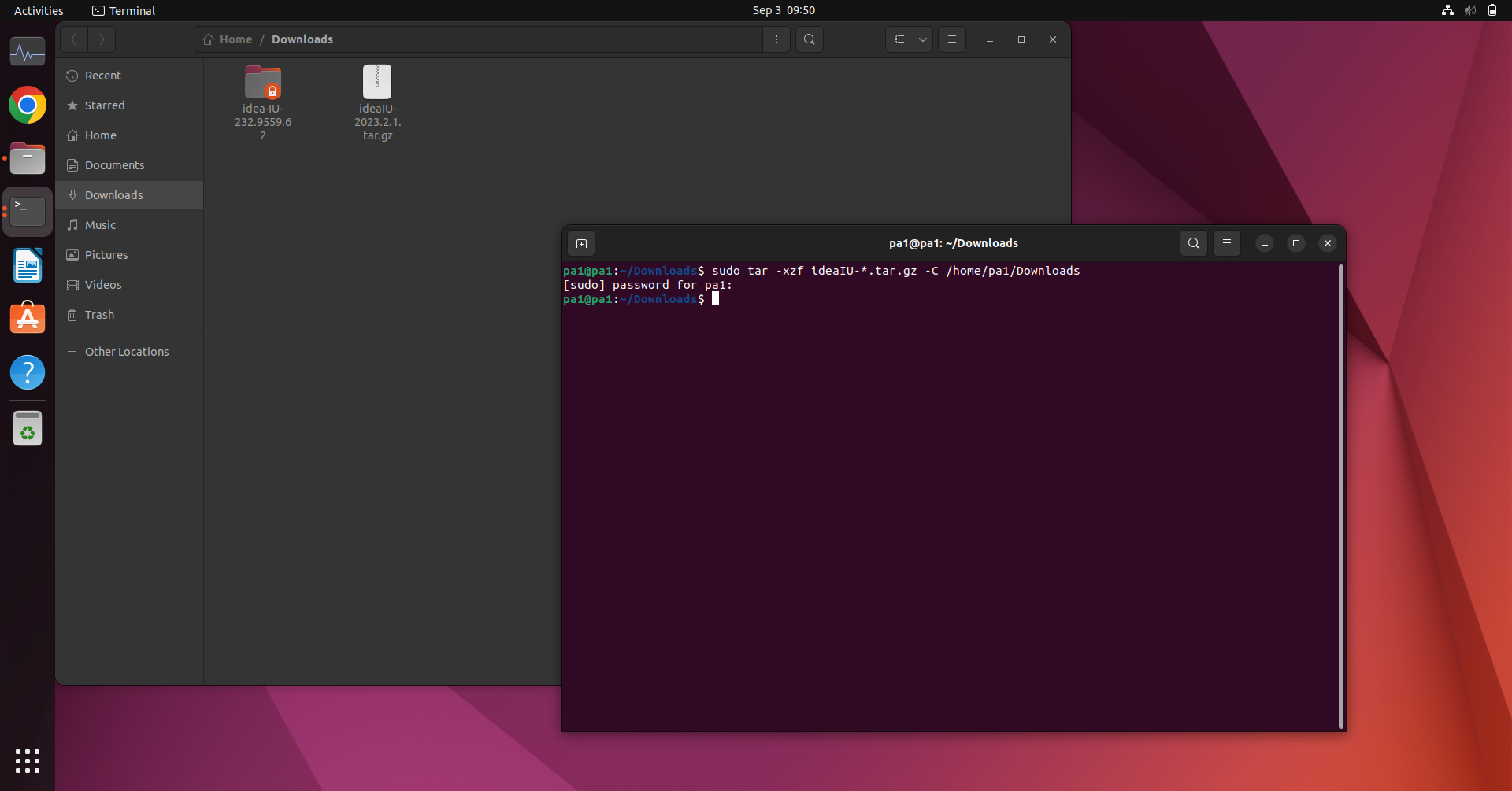1512x791 pixels.
Task: Launch Google Chrome from dock
Action: tap(28, 105)
